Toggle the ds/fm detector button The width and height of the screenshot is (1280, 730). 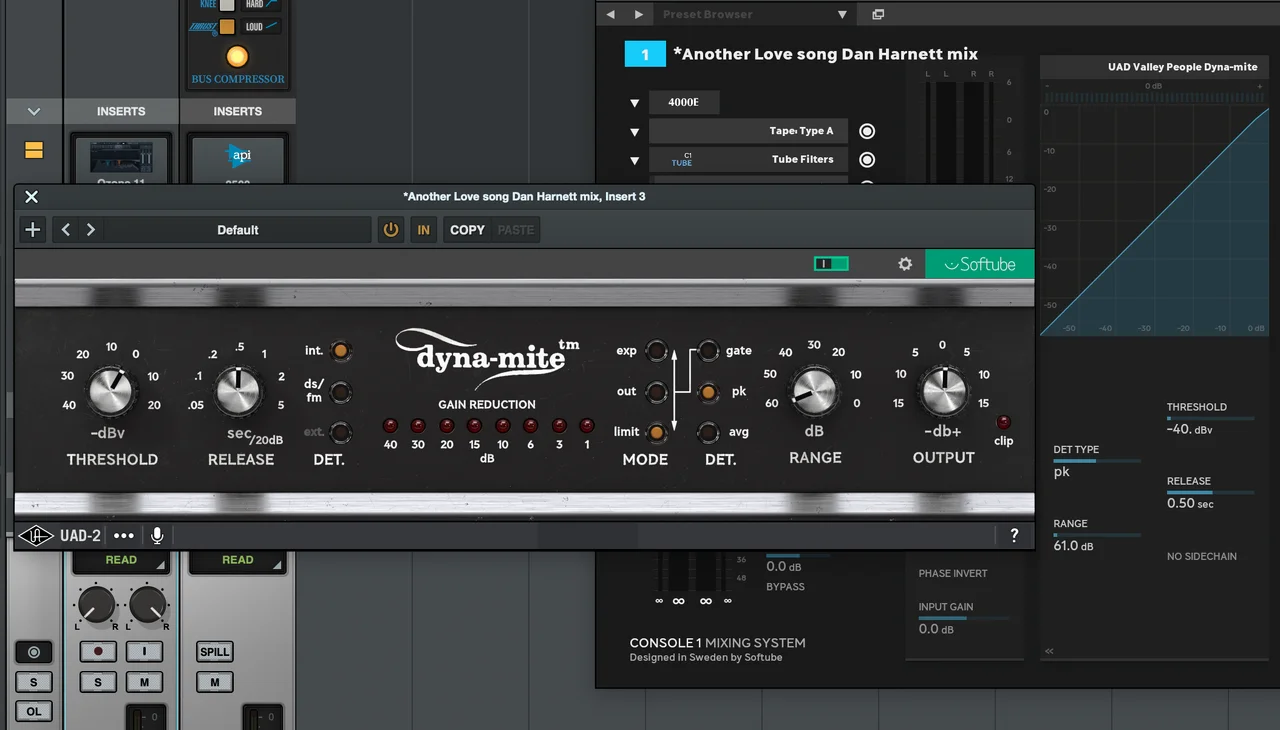tap(341, 392)
